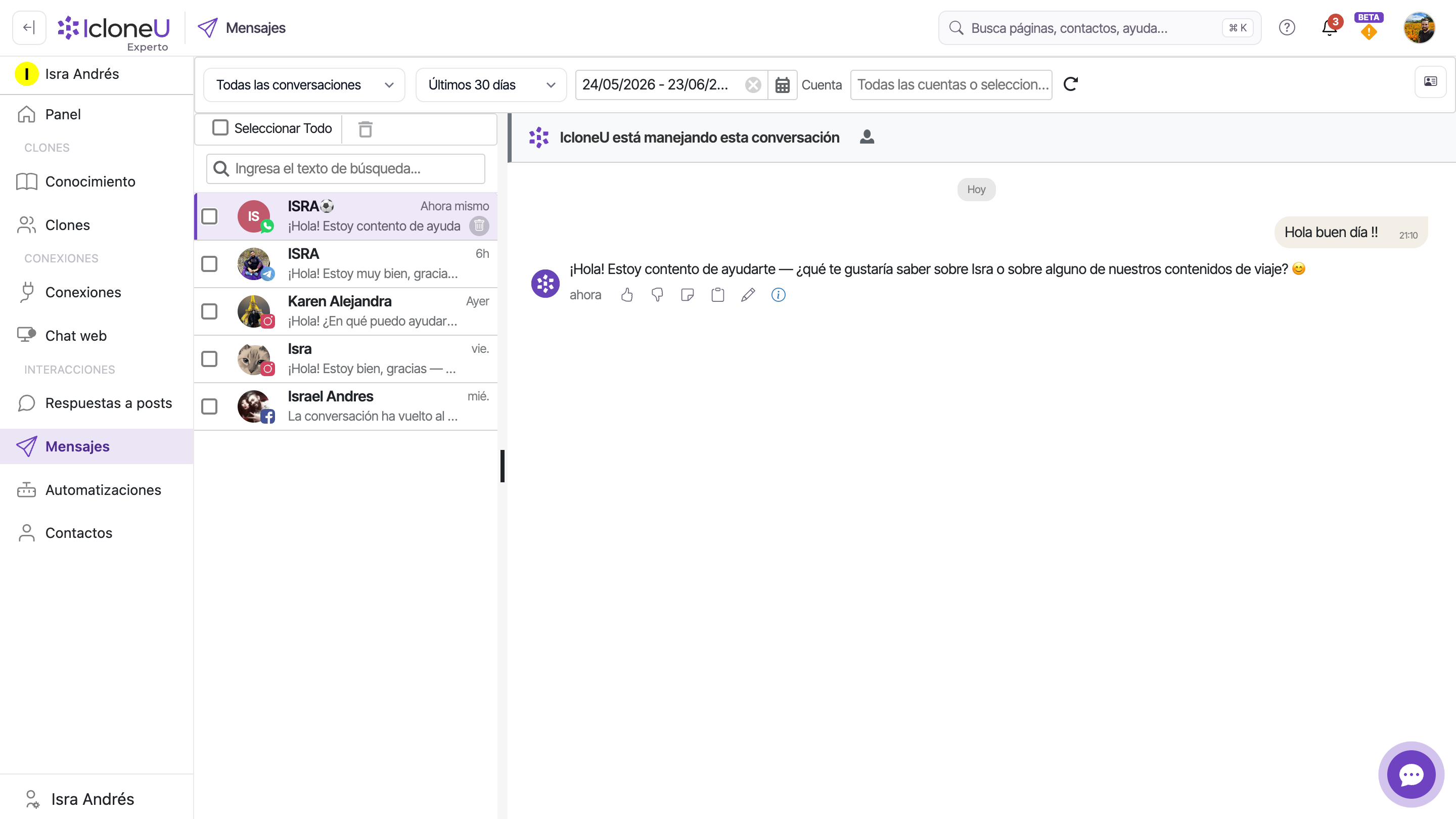The height and width of the screenshot is (819, 1456).
Task: Tick checkbox for ISRA 6h conversation
Action: point(209,264)
